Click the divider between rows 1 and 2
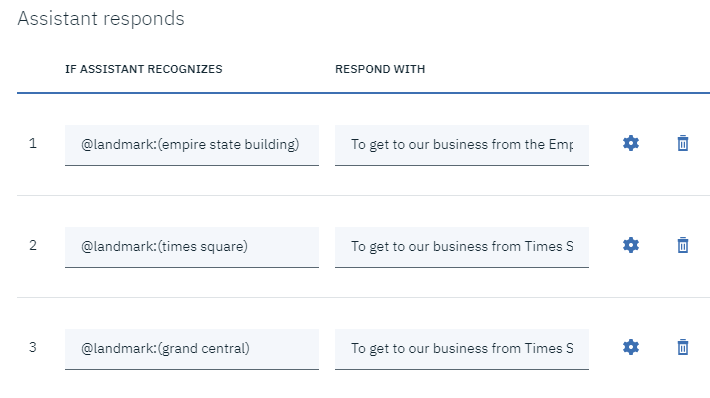Viewport: 710px width, 398px height. click(364, 196)
